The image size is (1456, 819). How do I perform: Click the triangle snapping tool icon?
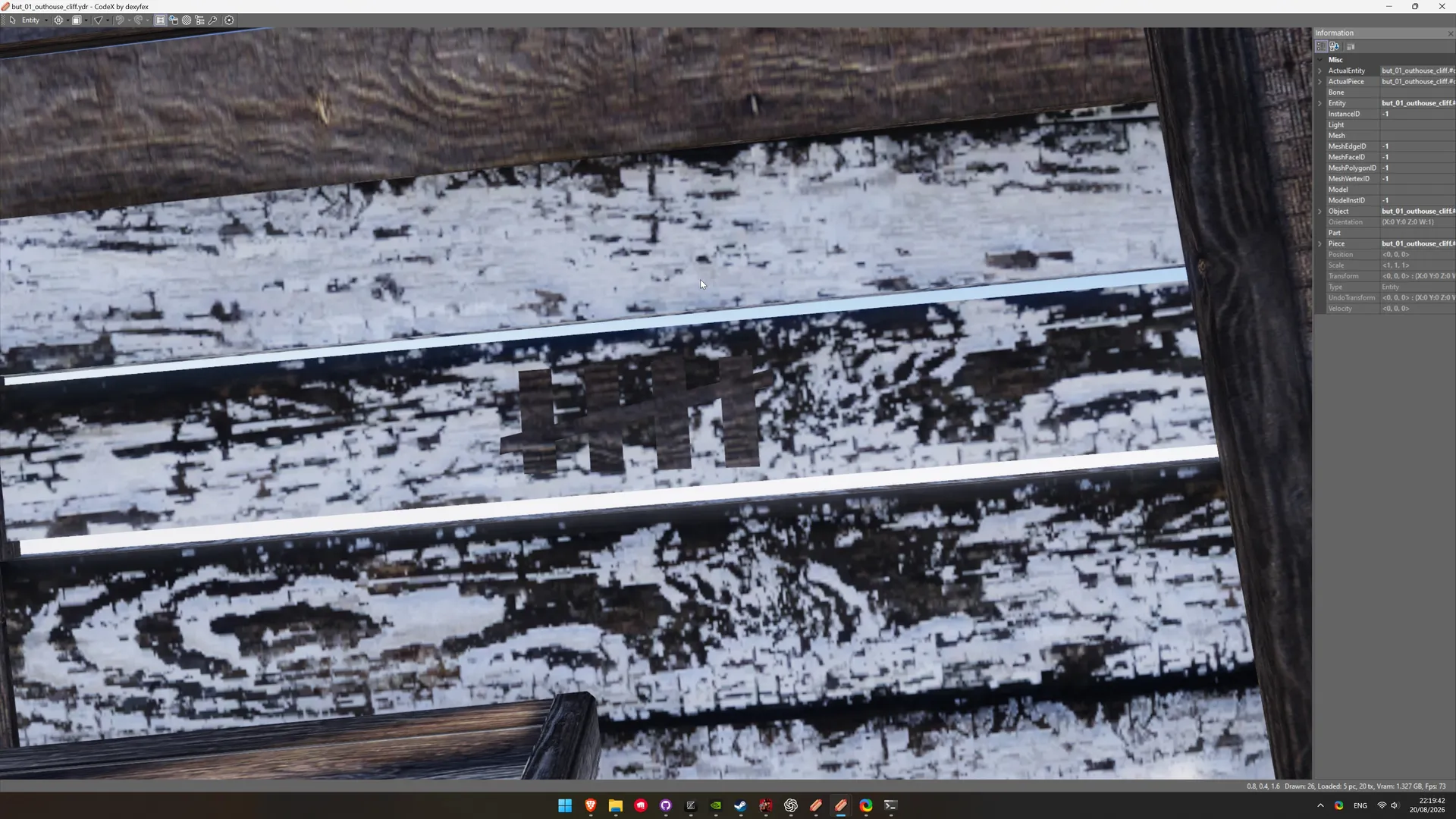[98, 20]
